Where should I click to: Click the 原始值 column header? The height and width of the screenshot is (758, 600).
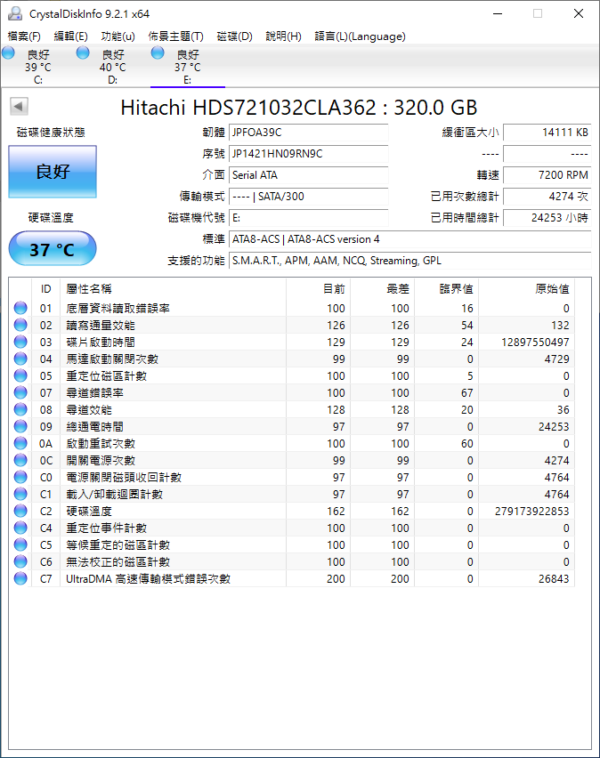(551, 288)
